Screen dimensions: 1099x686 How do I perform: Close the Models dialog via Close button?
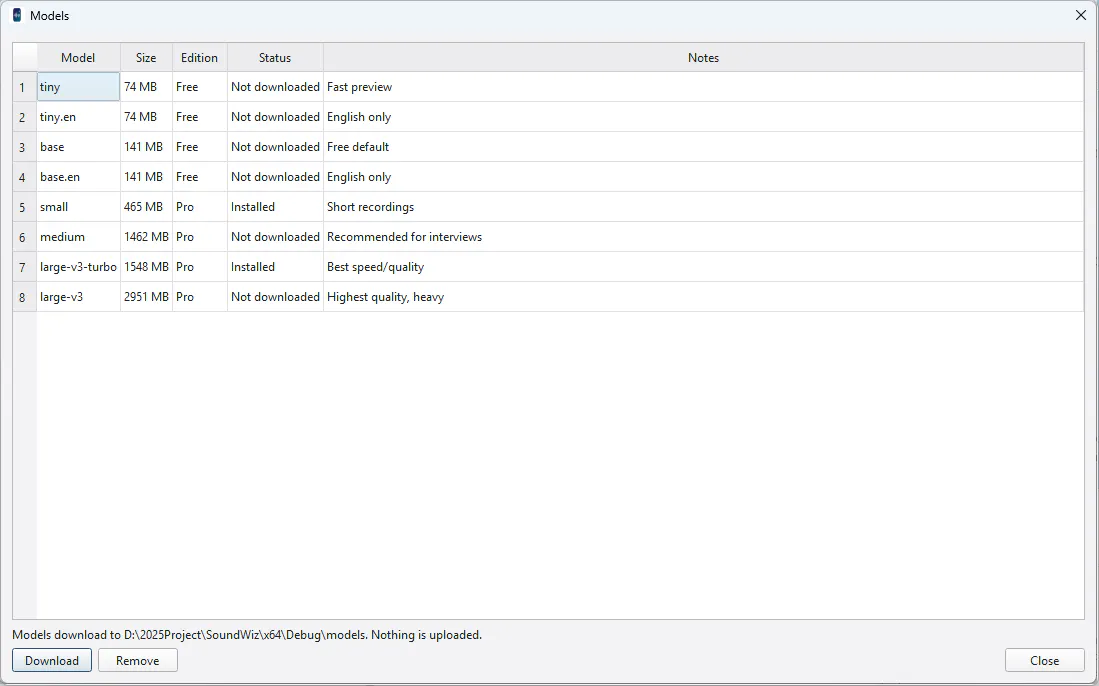pos(1044,660)
